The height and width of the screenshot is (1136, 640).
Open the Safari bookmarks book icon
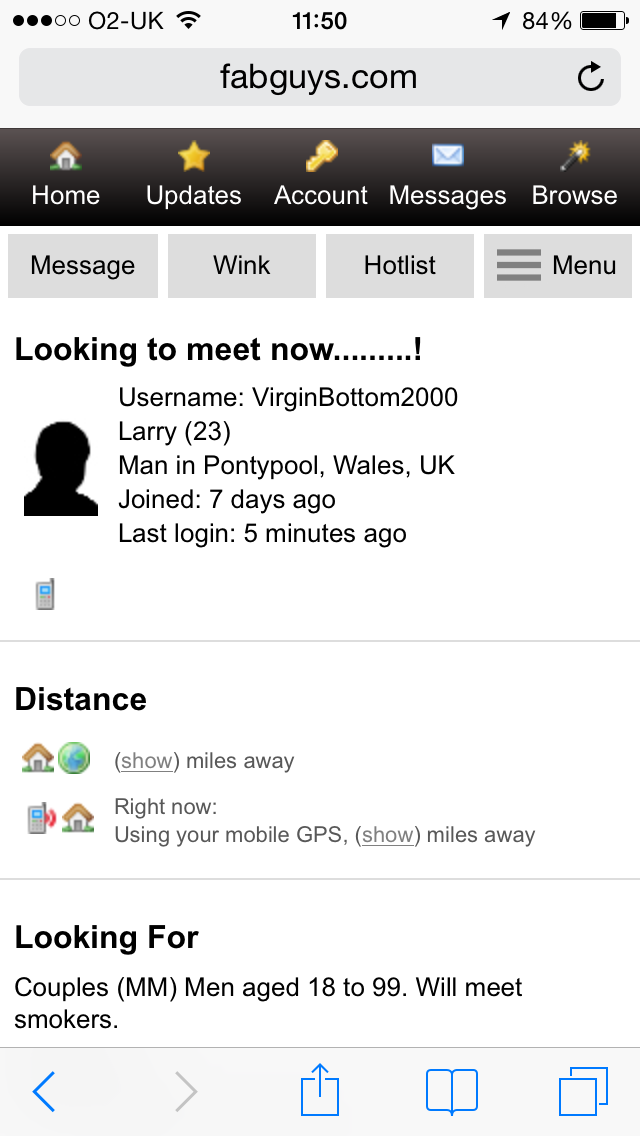click(x=452, y=1090)
